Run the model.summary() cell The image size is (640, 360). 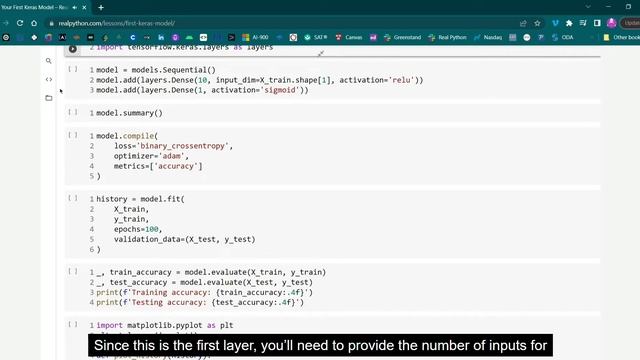tap(73, 112)
